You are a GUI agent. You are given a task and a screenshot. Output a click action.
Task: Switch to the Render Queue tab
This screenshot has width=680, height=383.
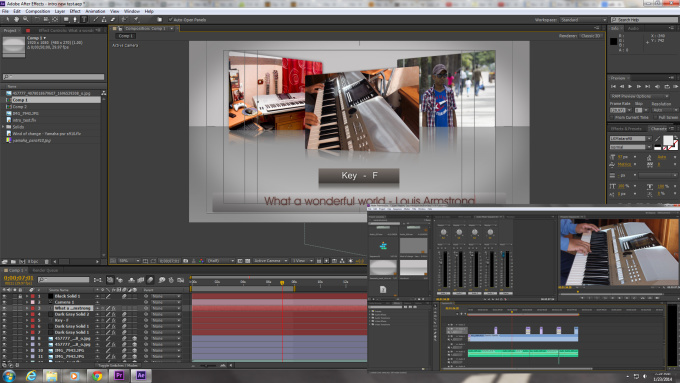[46, 270]
